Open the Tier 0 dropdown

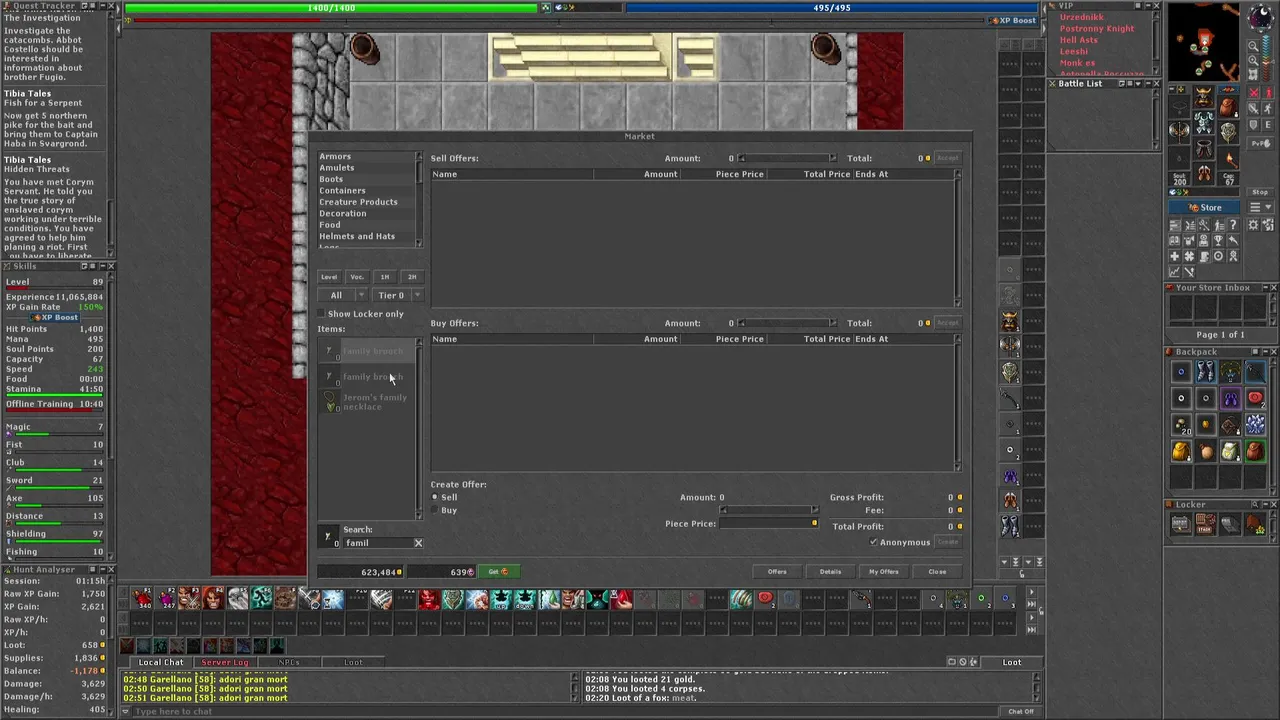(398, 295)
